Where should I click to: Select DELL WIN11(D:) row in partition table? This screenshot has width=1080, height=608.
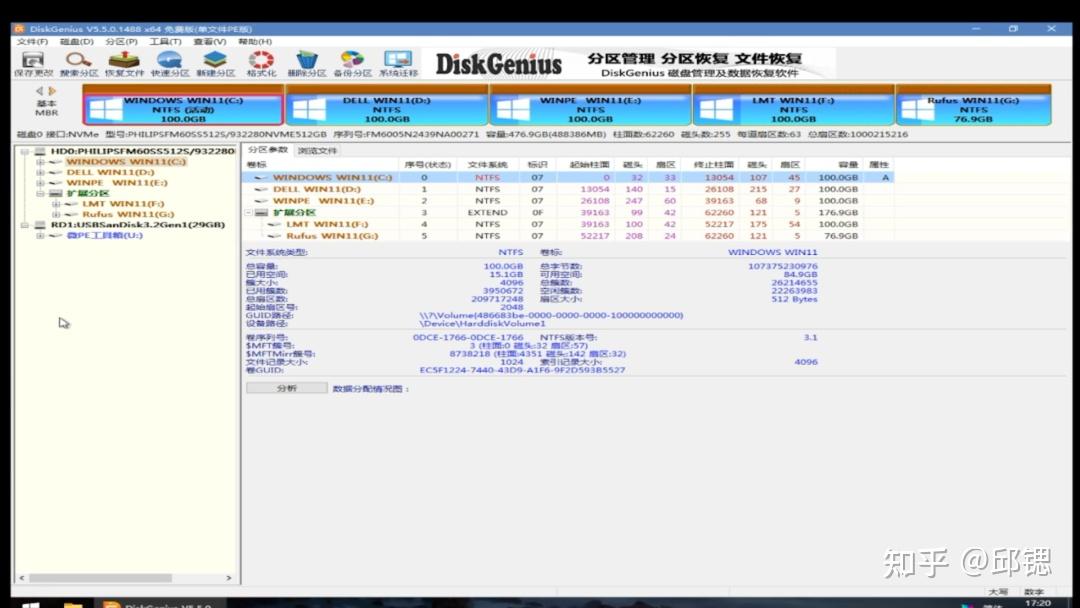pos(569,189)
